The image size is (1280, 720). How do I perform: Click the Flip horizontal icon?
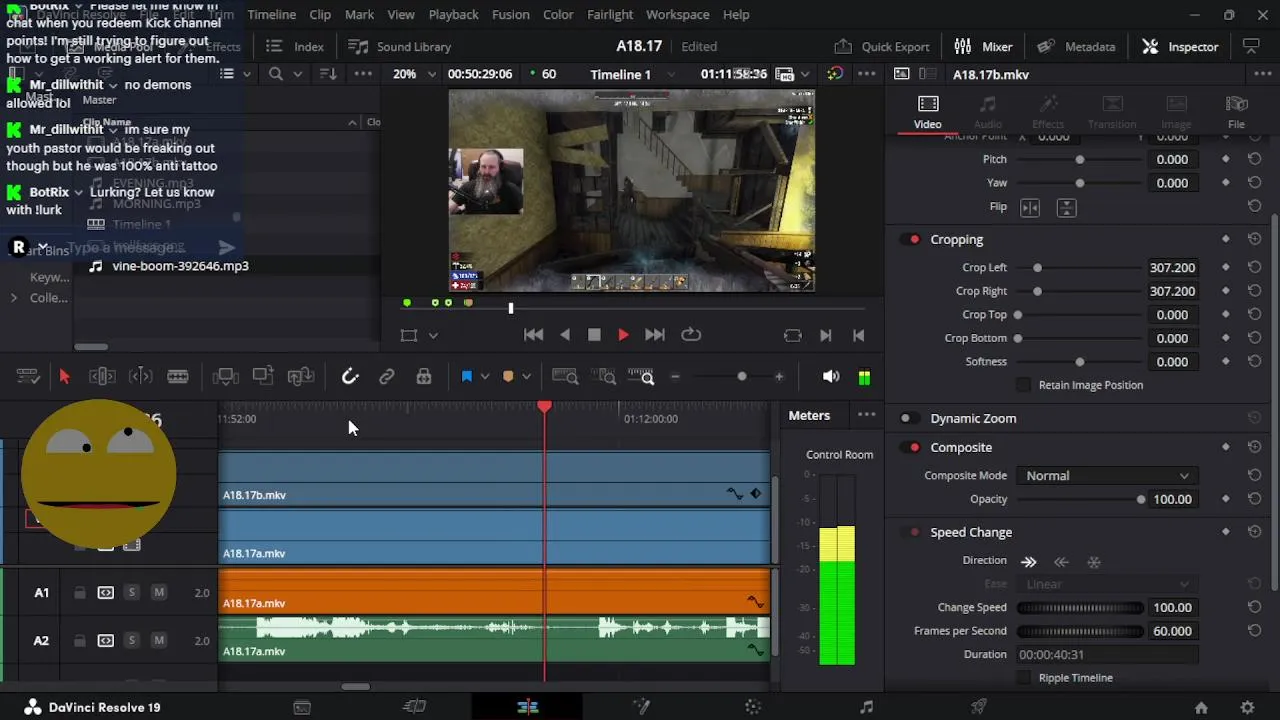(x=1030, y=207)
